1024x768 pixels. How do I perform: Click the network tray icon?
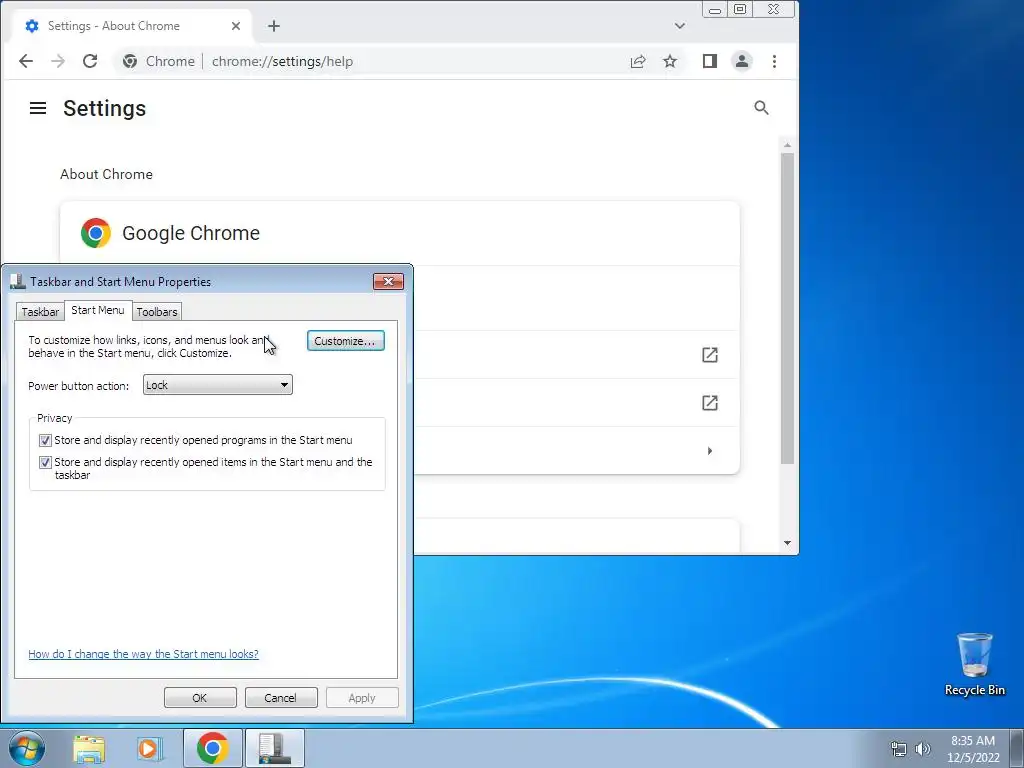click(x=899, y=749)
